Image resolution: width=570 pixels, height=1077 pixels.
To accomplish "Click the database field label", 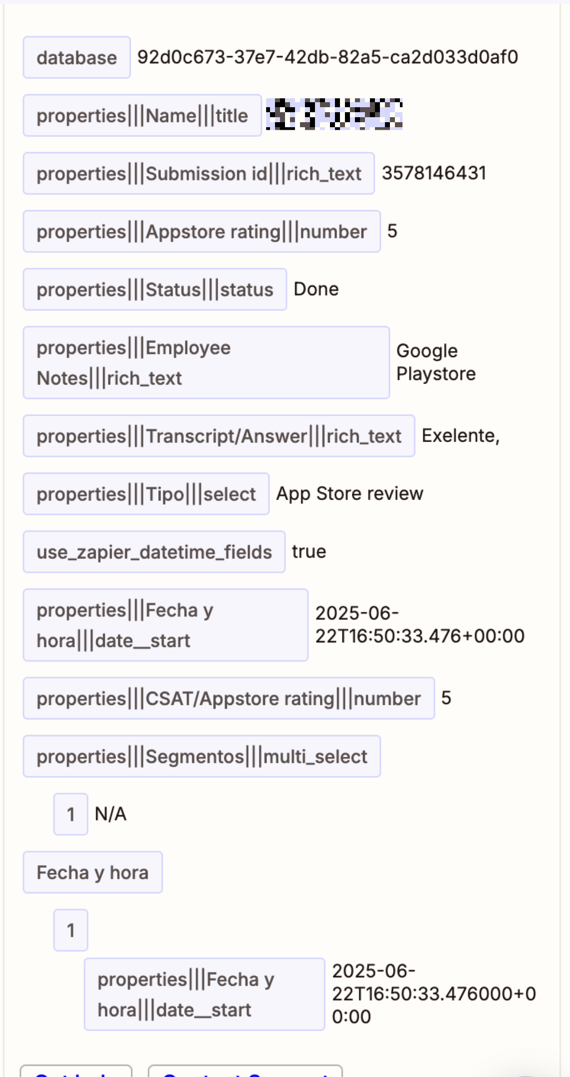I will pyautogui.click(x=77, y=58).
